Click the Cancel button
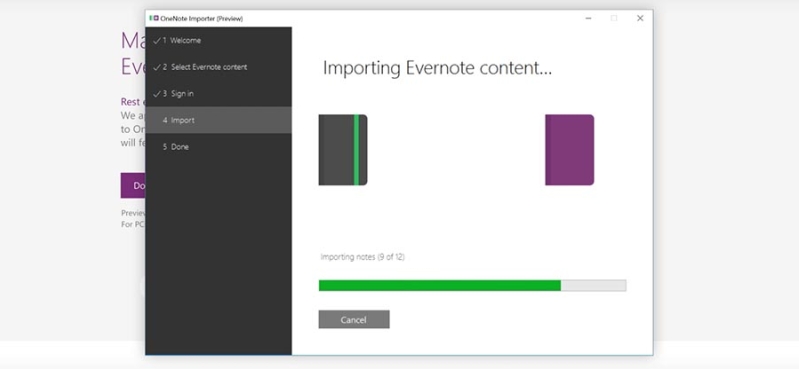Viewport: 799px width, 369px height. tap(354, 320)
